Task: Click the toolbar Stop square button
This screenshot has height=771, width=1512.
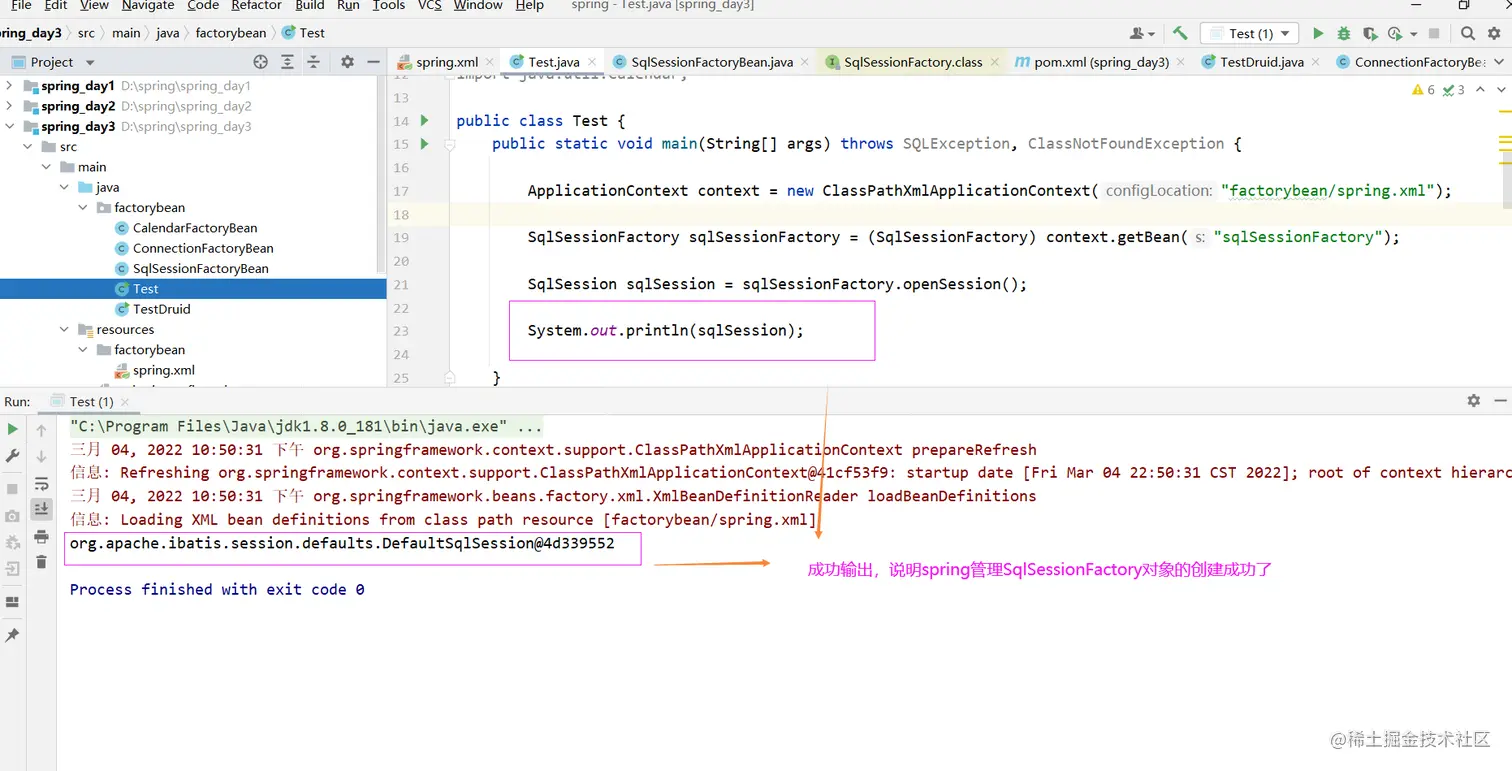Action: (x=1434, y=33)
